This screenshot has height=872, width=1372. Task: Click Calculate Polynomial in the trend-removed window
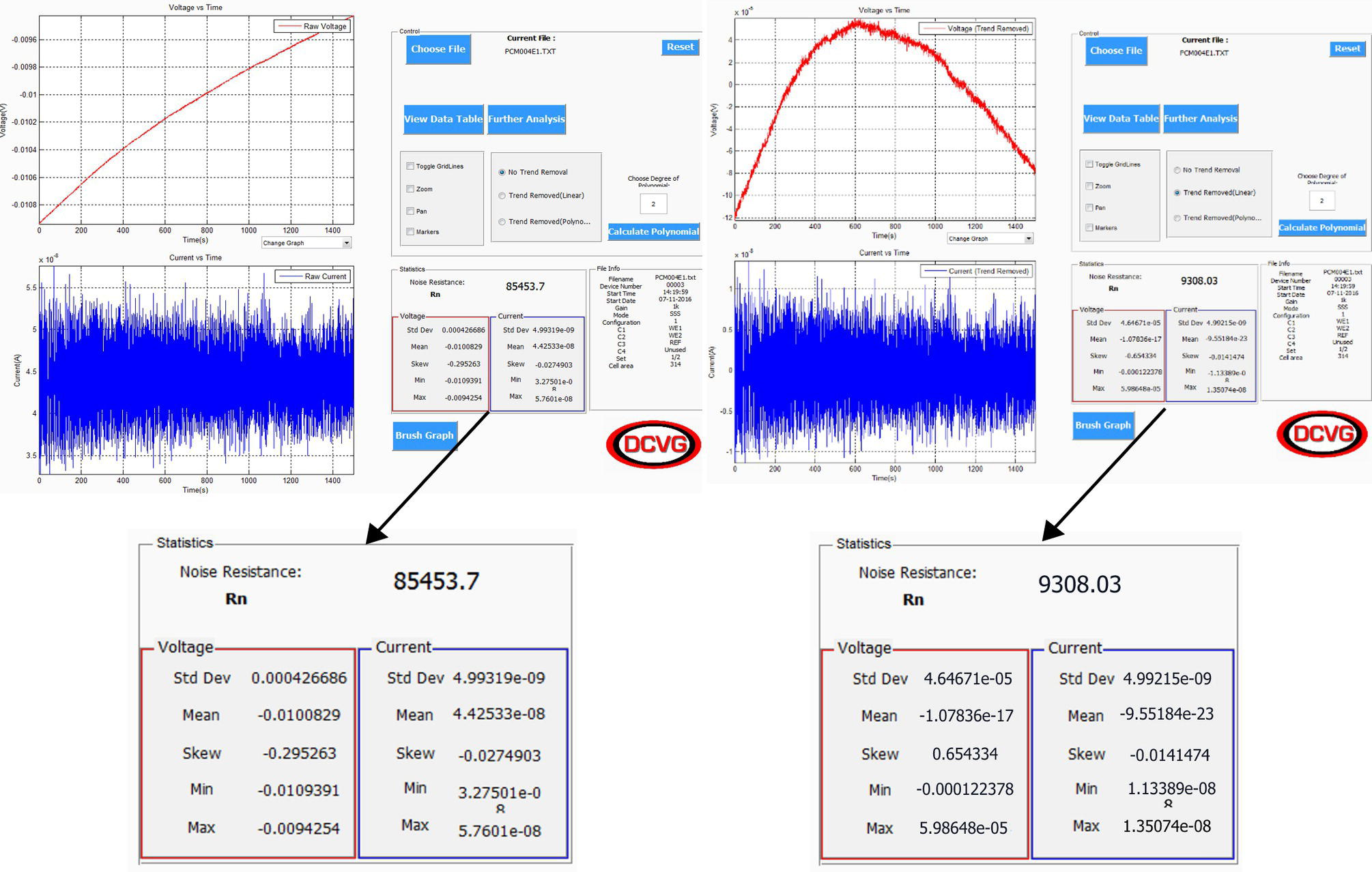pyautogui.click(x=1321, y=227)
